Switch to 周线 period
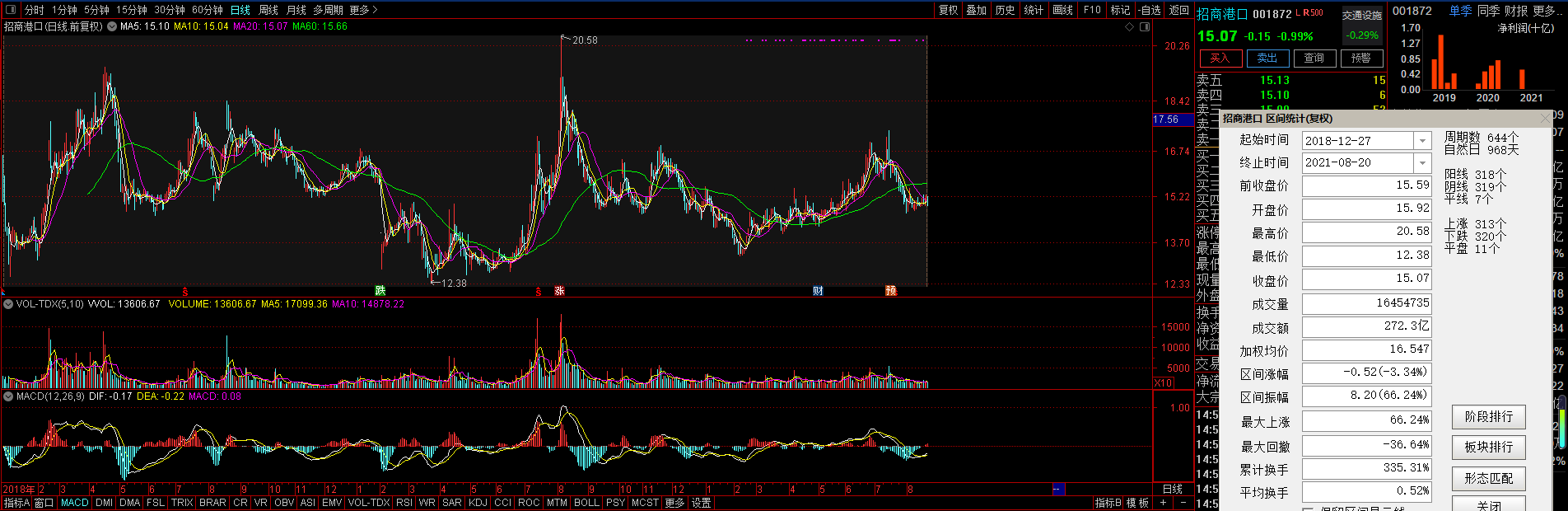This screenshot has width=1568, height=511. tap(268, 10)
